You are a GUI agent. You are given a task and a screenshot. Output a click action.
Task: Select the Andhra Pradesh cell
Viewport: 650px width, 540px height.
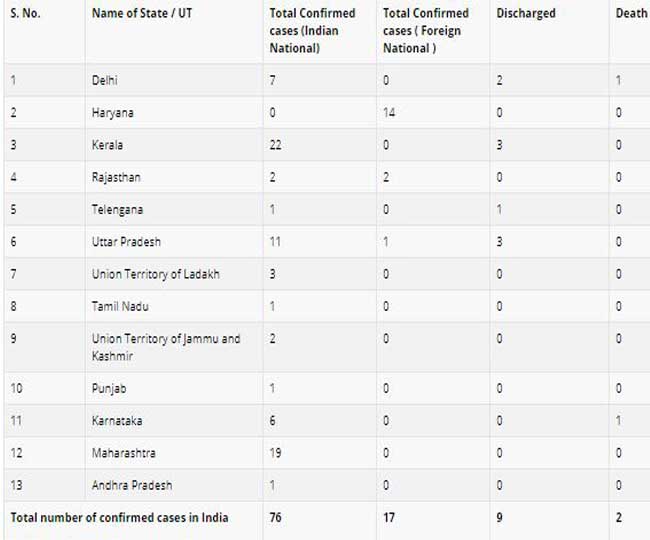coord(132,485)
